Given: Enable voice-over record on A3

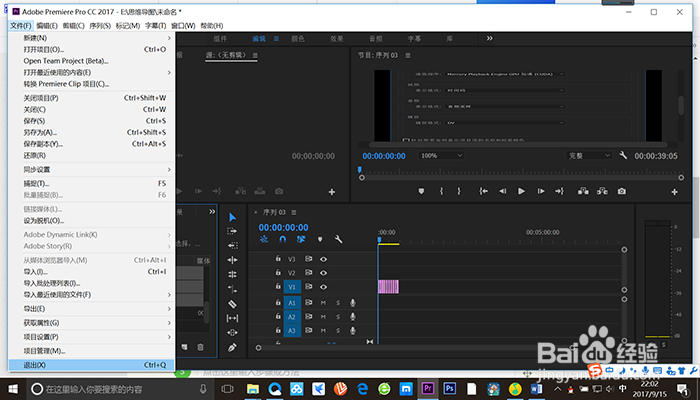Looking at the screenshot, I should [x=353, y=330].
